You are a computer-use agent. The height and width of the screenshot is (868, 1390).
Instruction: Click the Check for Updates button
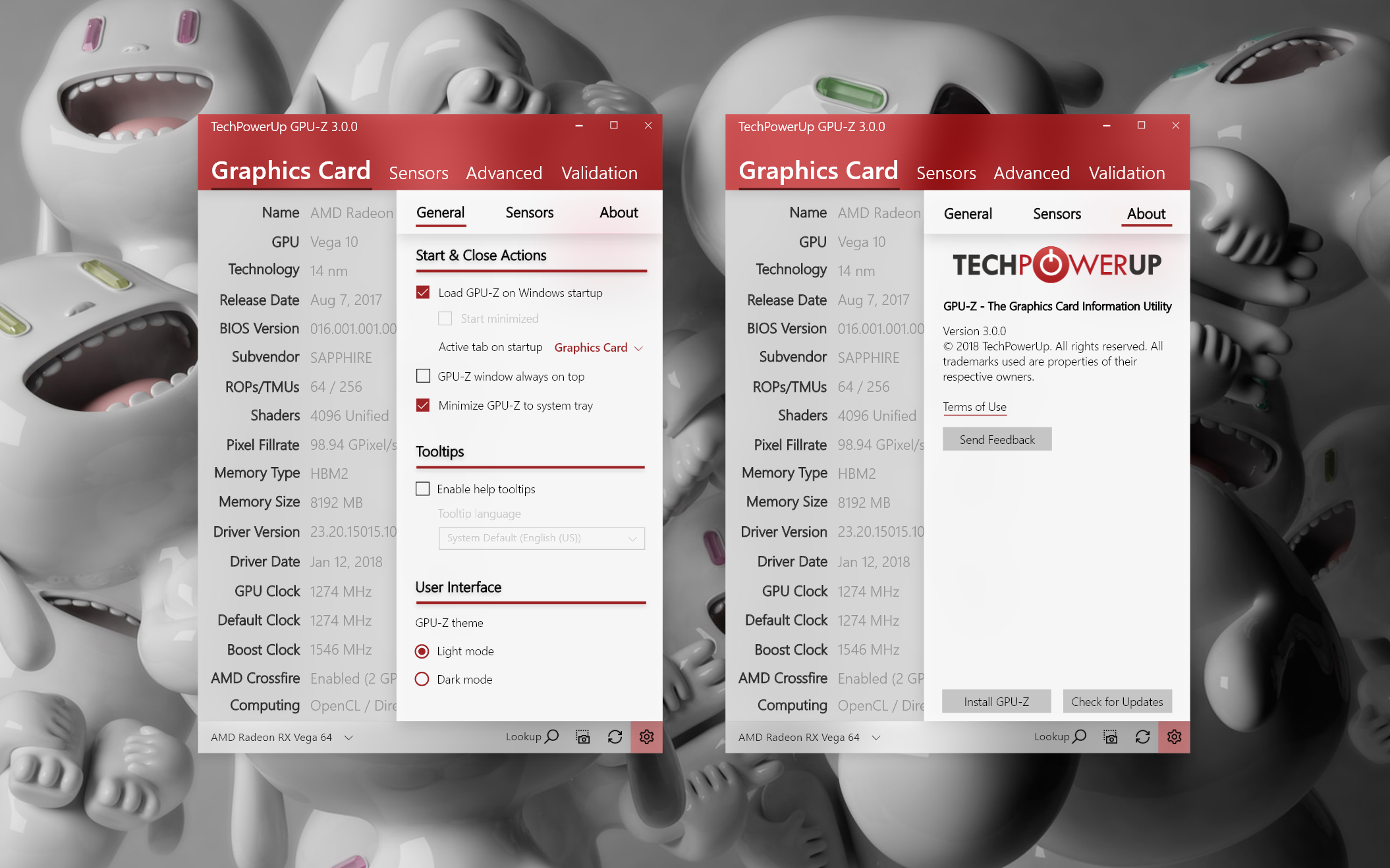tap(1116, 701)
